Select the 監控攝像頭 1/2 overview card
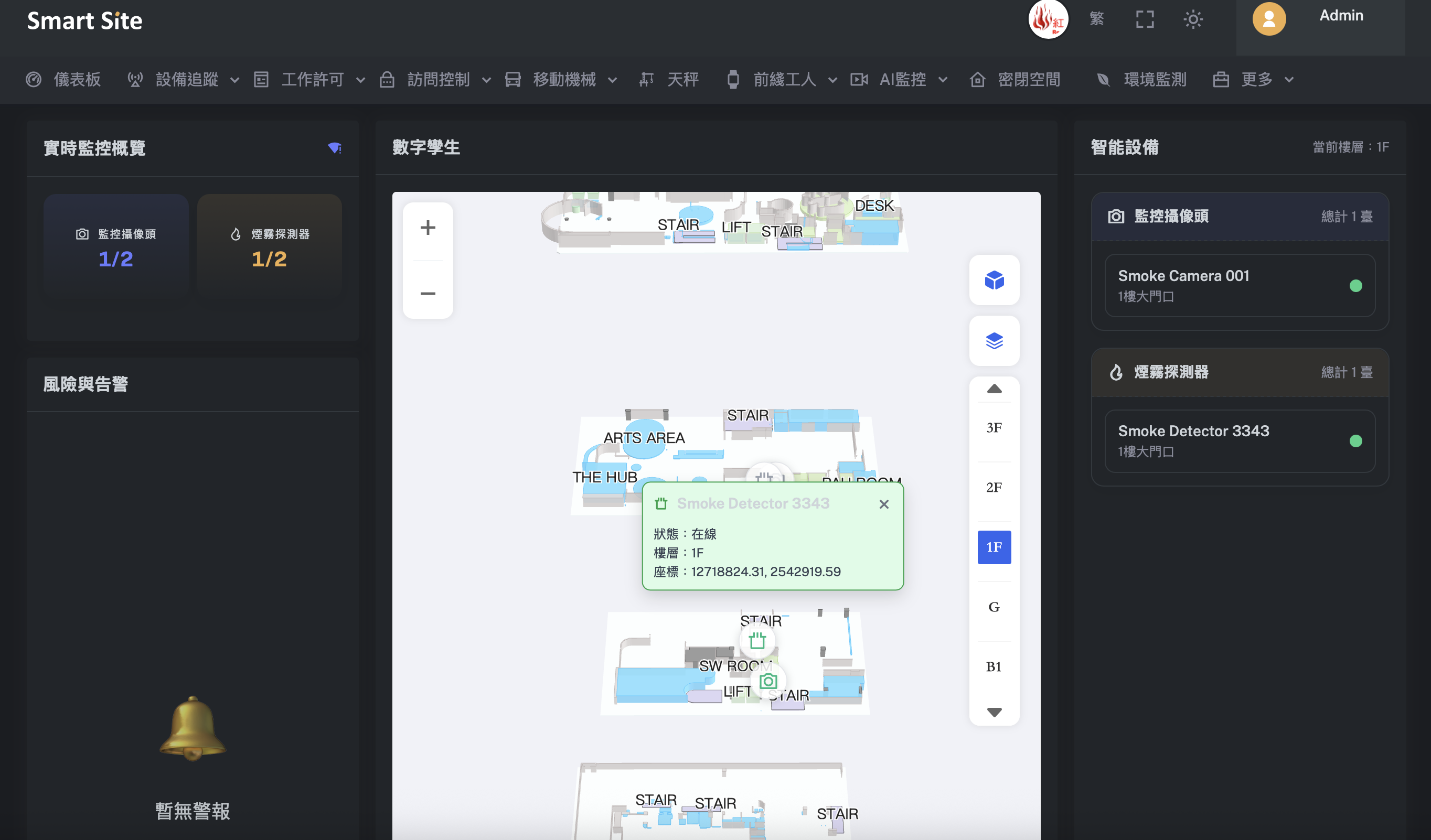This screenshot has width=1431, height=840. (116, 246)
